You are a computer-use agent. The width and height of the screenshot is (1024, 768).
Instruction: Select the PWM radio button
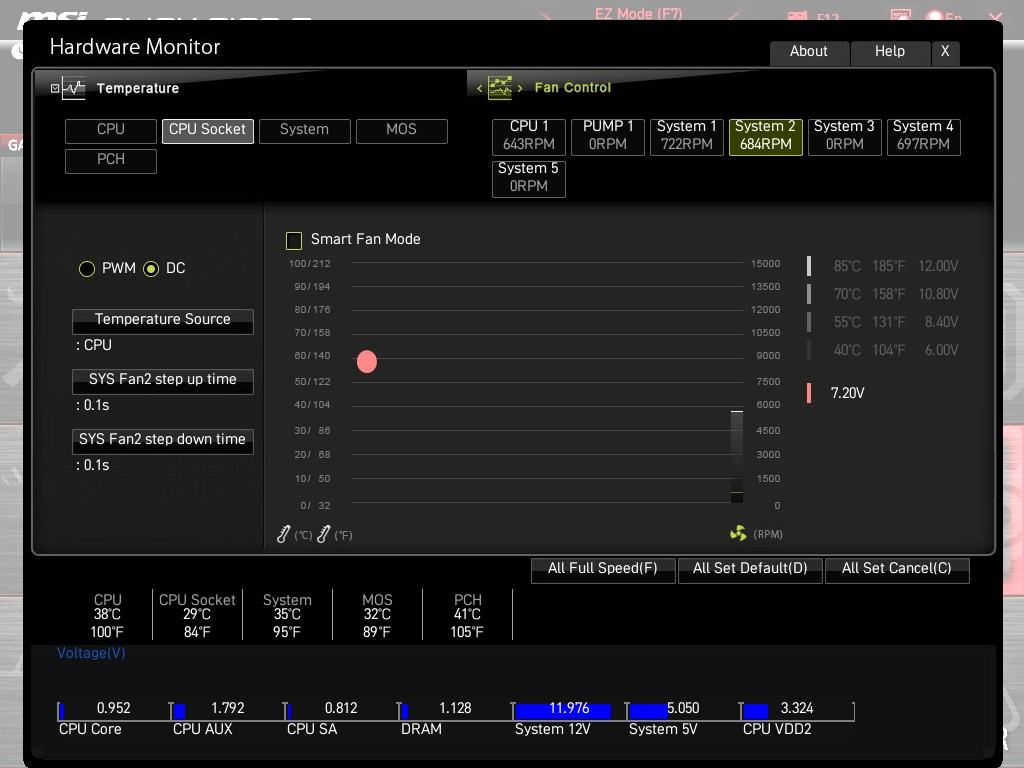87,269
